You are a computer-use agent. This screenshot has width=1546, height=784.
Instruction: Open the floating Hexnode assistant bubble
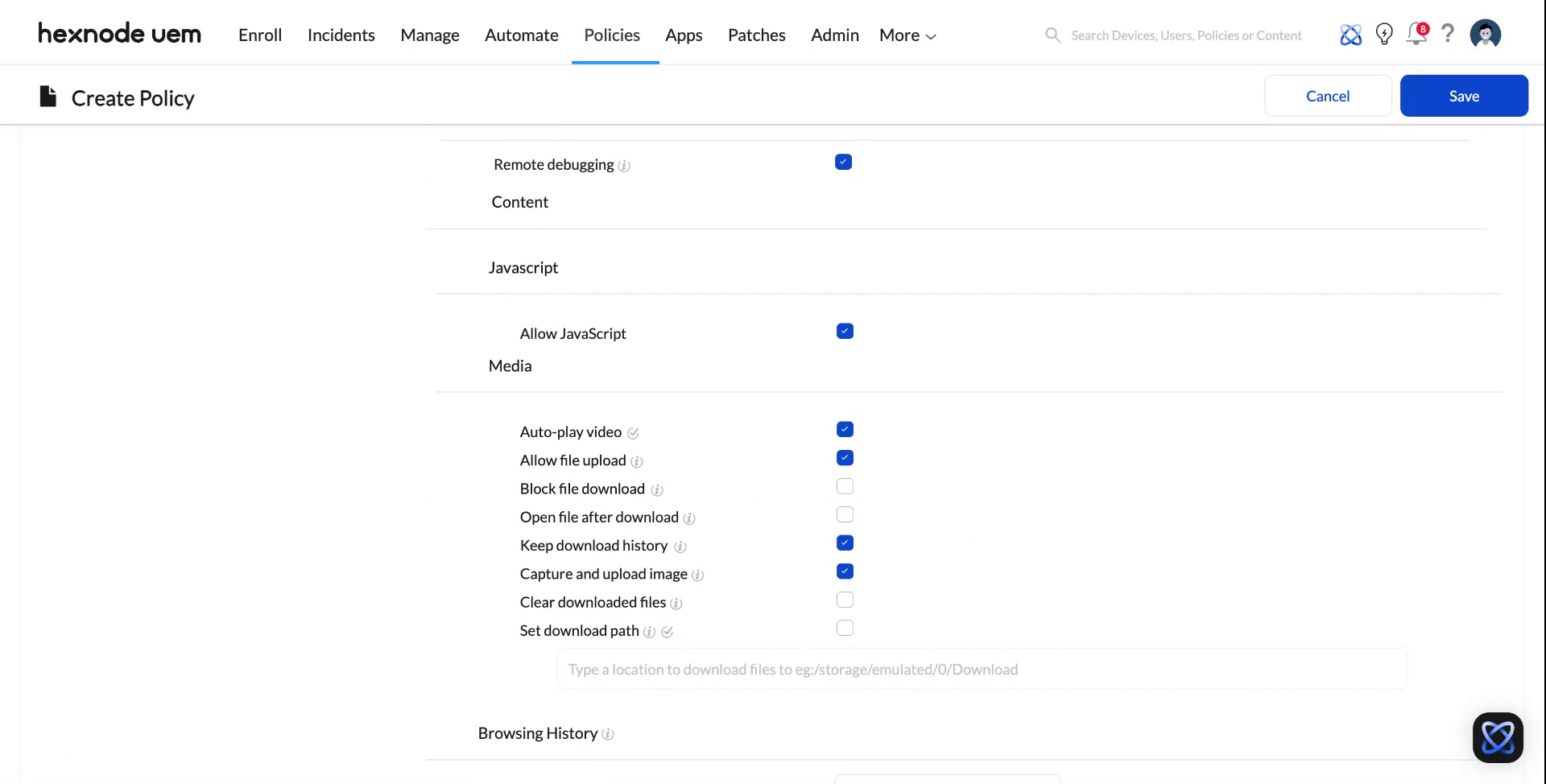1498,737
